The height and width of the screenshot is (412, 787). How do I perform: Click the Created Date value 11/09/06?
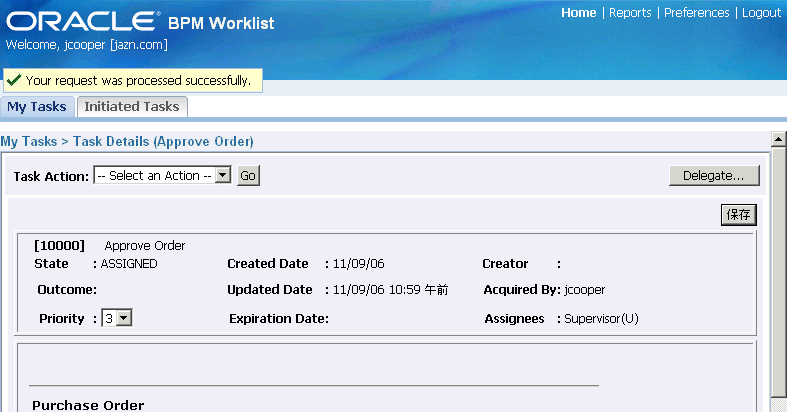tap(358, 264)
